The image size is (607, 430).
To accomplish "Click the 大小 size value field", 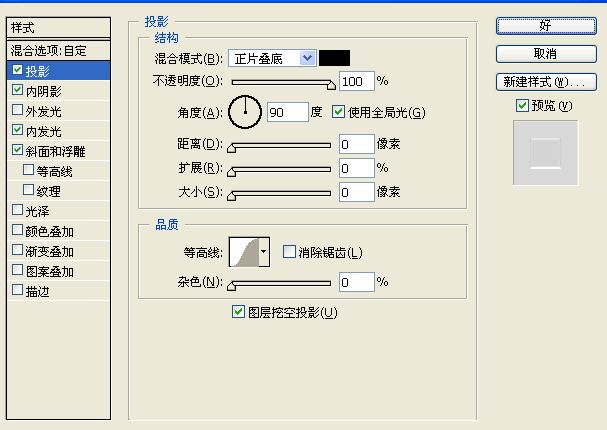I will point(357,192).
